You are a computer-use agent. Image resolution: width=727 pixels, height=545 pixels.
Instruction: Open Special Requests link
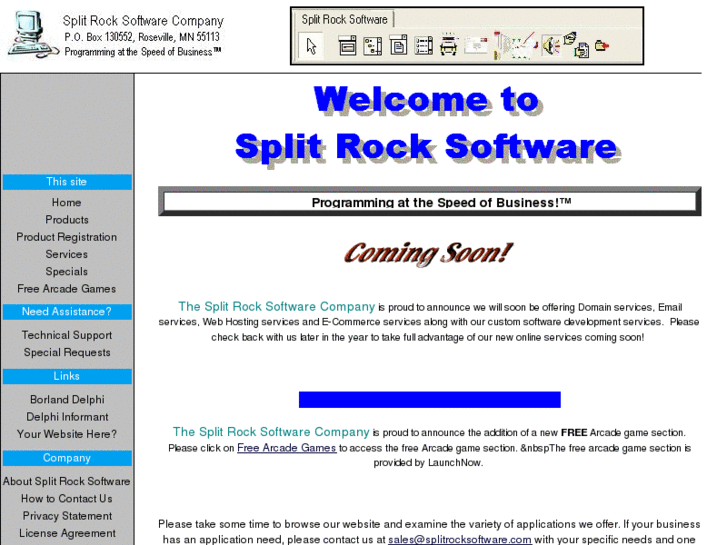click(x=67, y=353)
